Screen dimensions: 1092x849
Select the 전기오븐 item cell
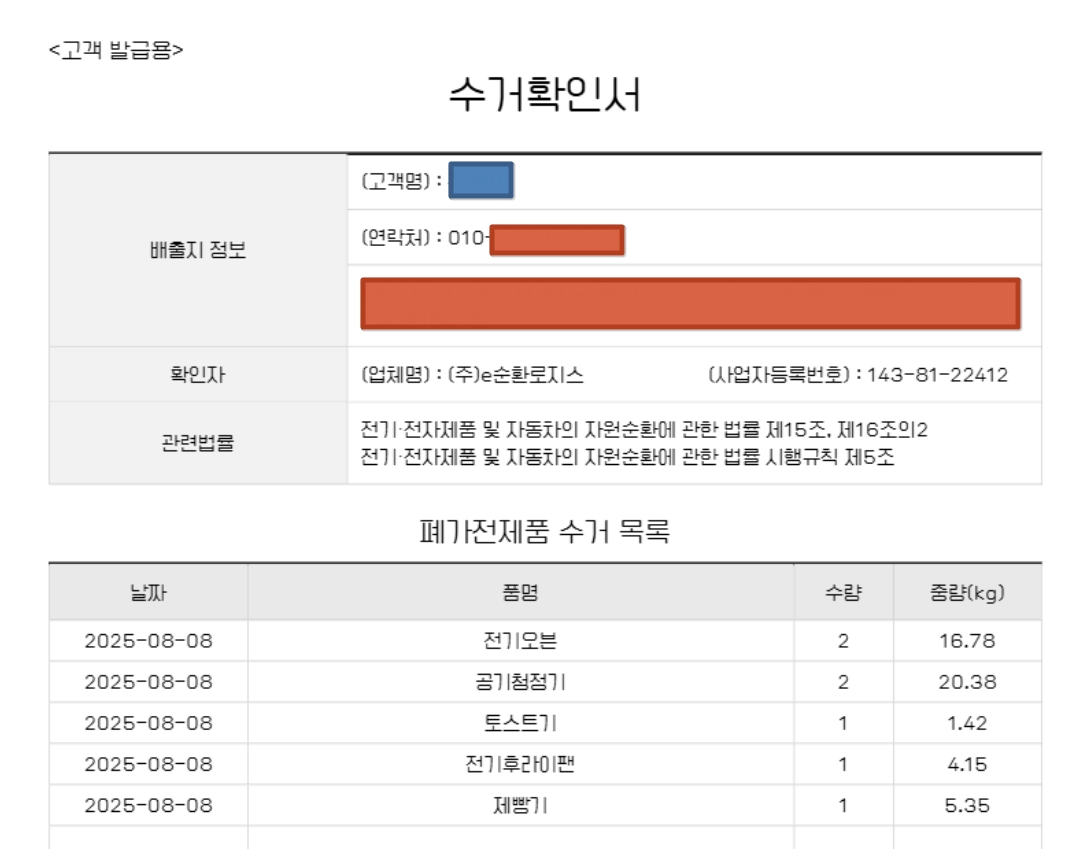[x=520, y=641]
